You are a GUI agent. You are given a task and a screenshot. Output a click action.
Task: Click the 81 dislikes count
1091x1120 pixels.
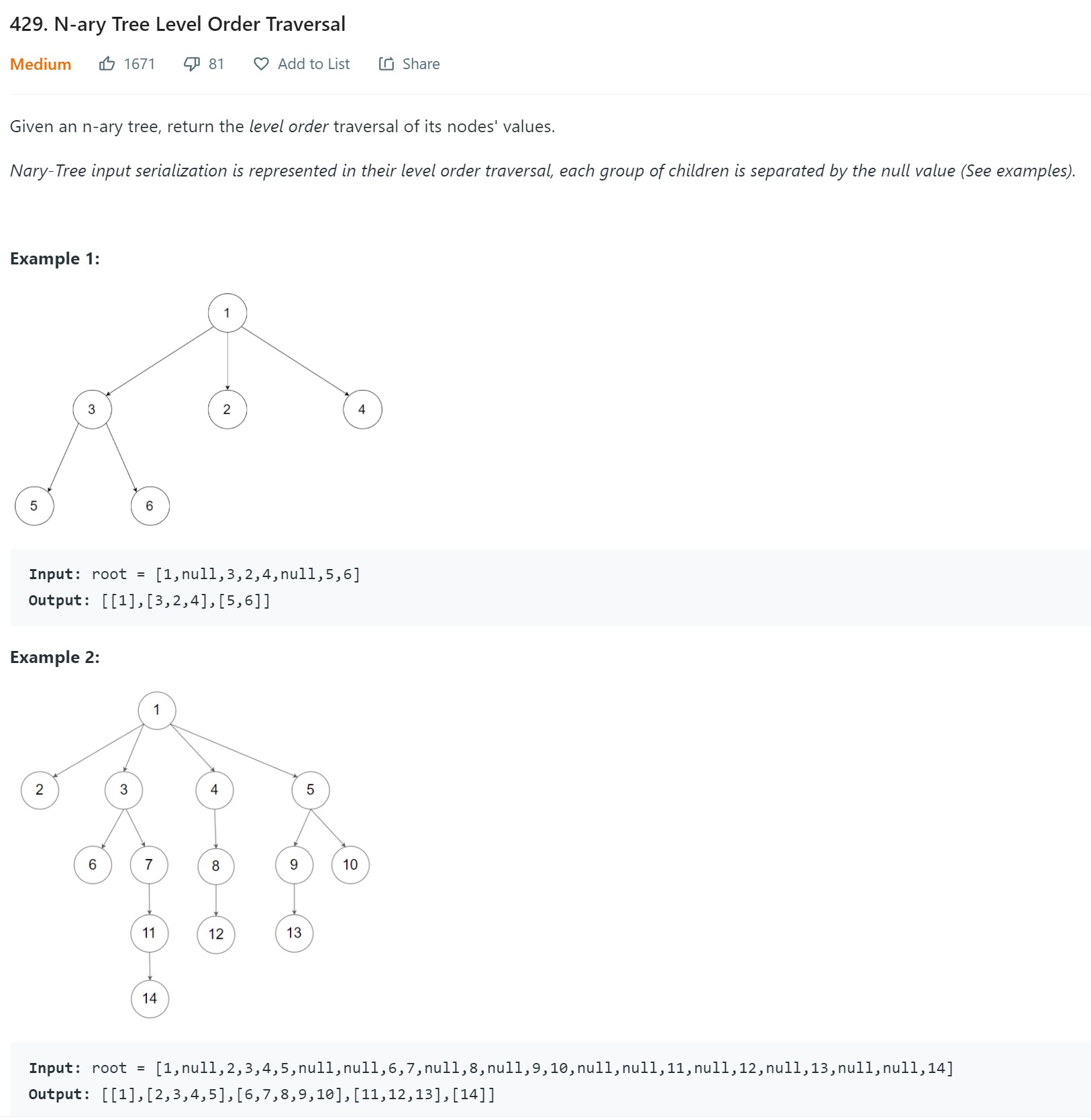216,64
